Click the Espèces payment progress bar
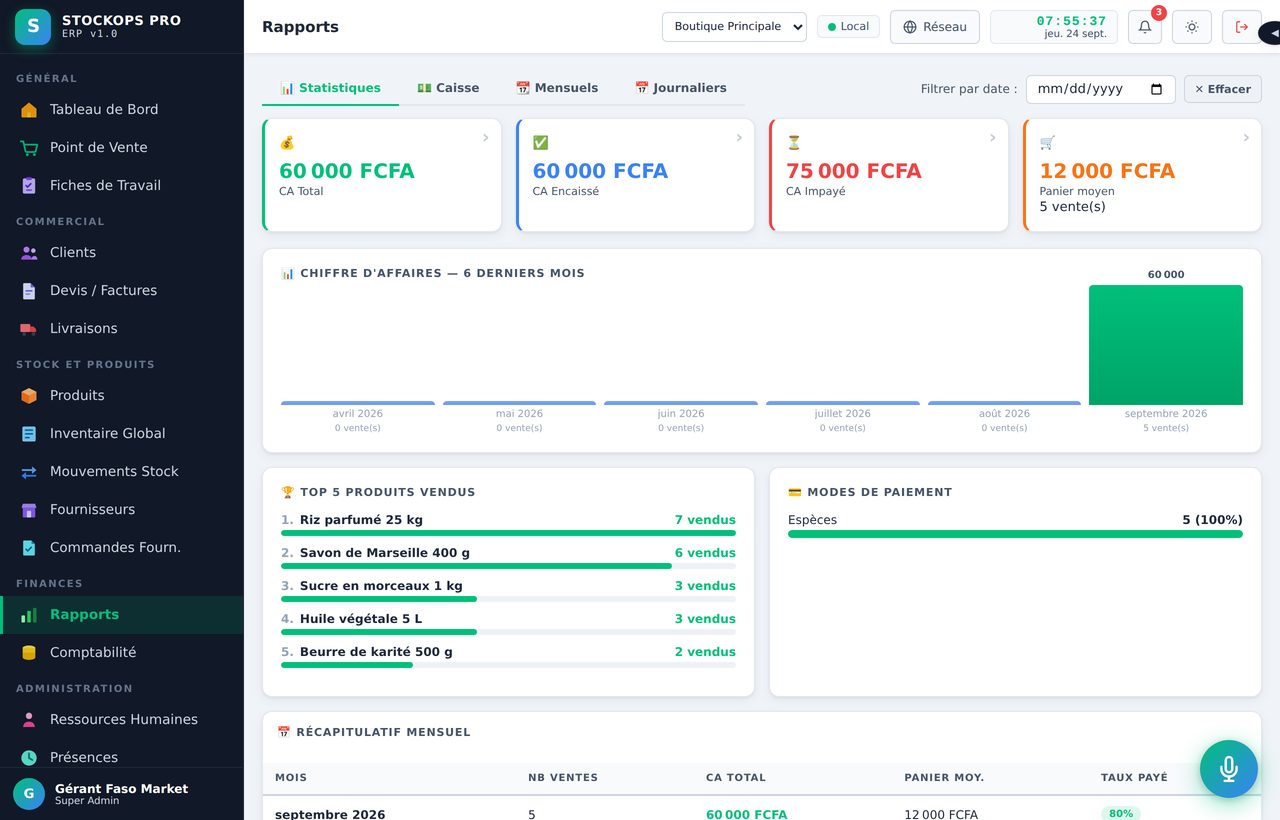Image resolution: width=1280 pixels, height=820 pixels. pyautogui.click(x=1015, y=534)
